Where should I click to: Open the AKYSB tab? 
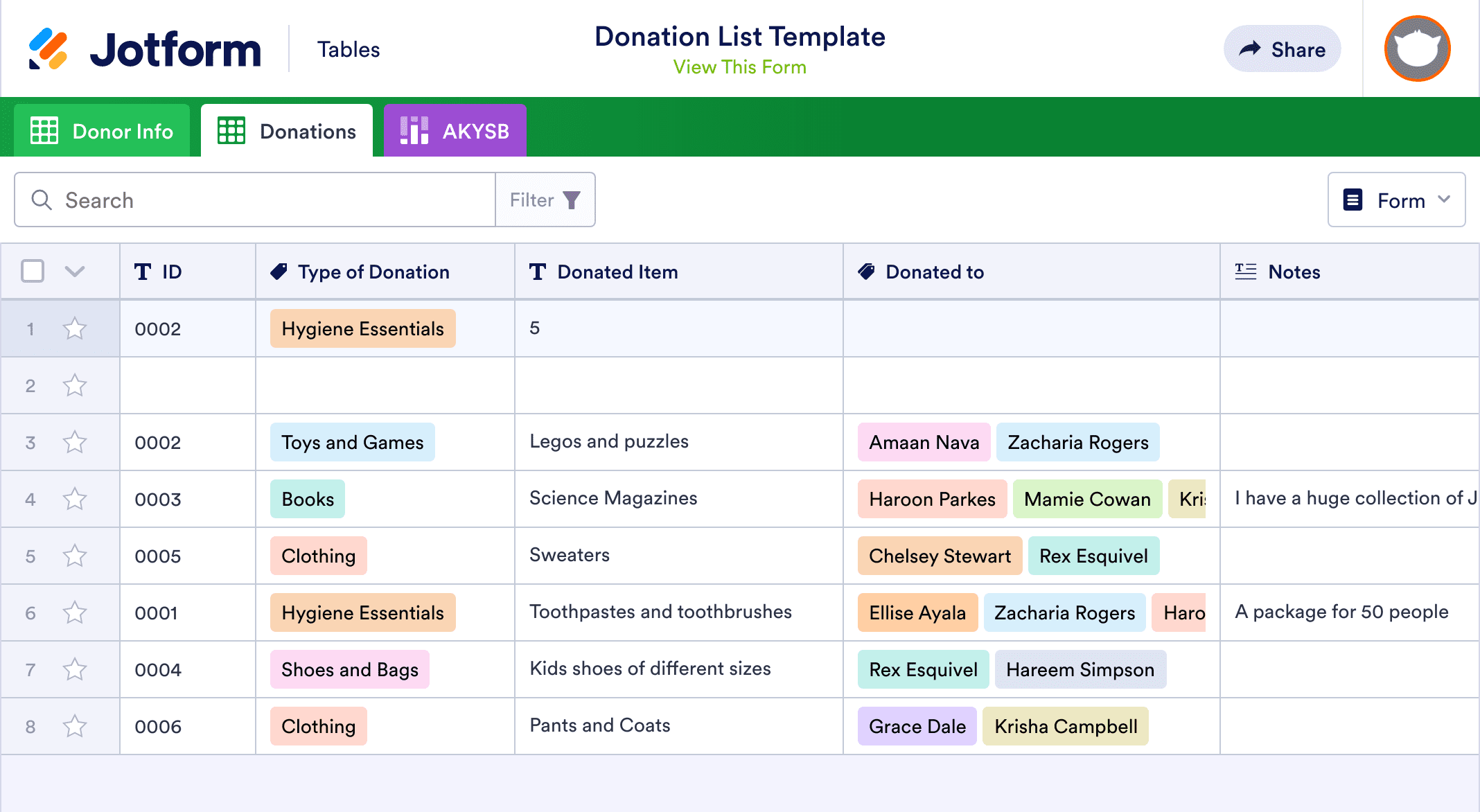[455, 130]
